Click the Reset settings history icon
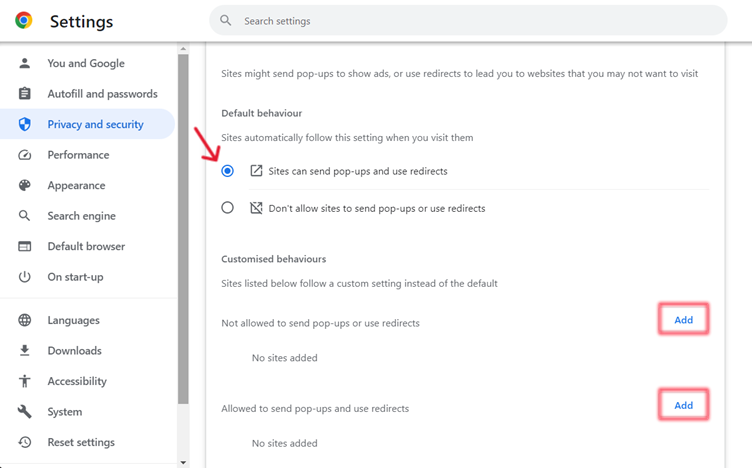 [x=24, y=442]
